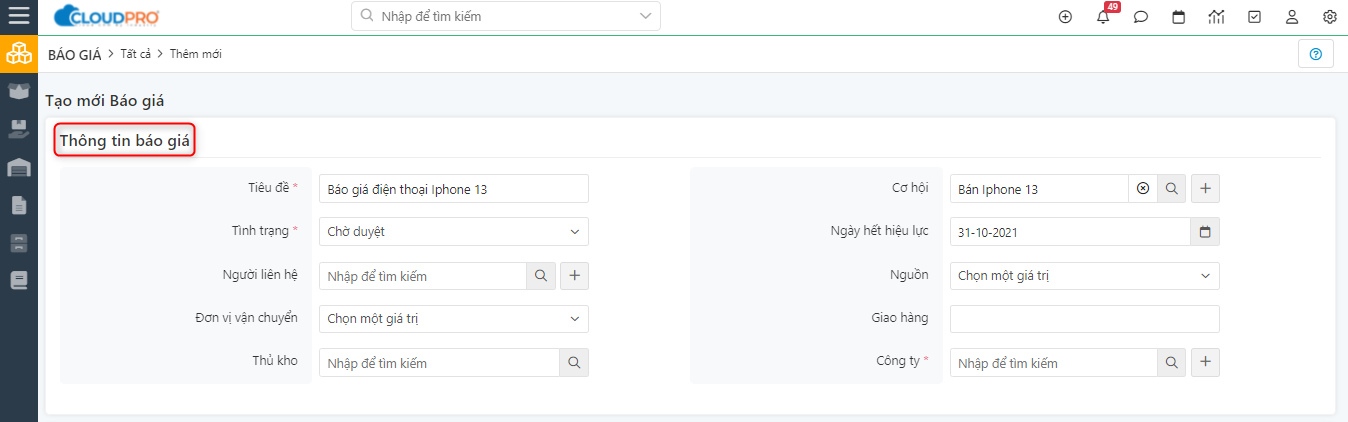
Task: Open the reports chart icon
Action: pyautogui.click(x=1217, y=17)
